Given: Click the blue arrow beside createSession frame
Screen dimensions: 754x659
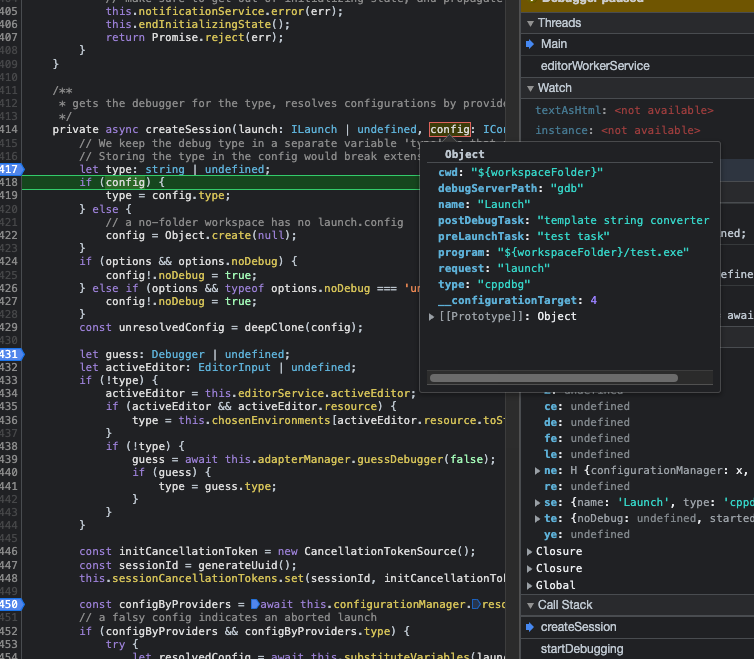Looking at the screenshot, I should (x=530, y=627).
